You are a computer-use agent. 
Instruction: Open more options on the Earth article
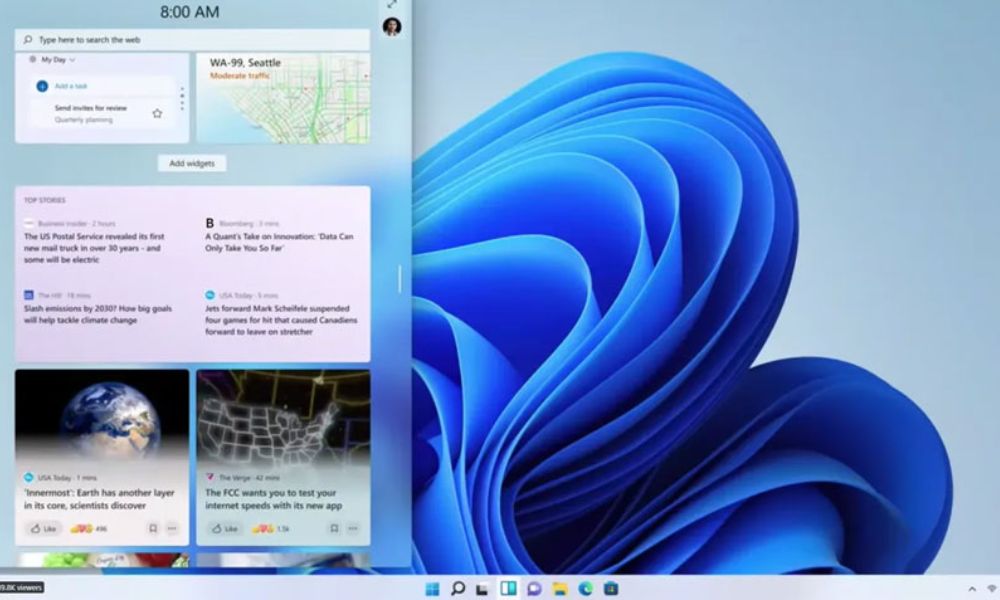click(172, 528)
